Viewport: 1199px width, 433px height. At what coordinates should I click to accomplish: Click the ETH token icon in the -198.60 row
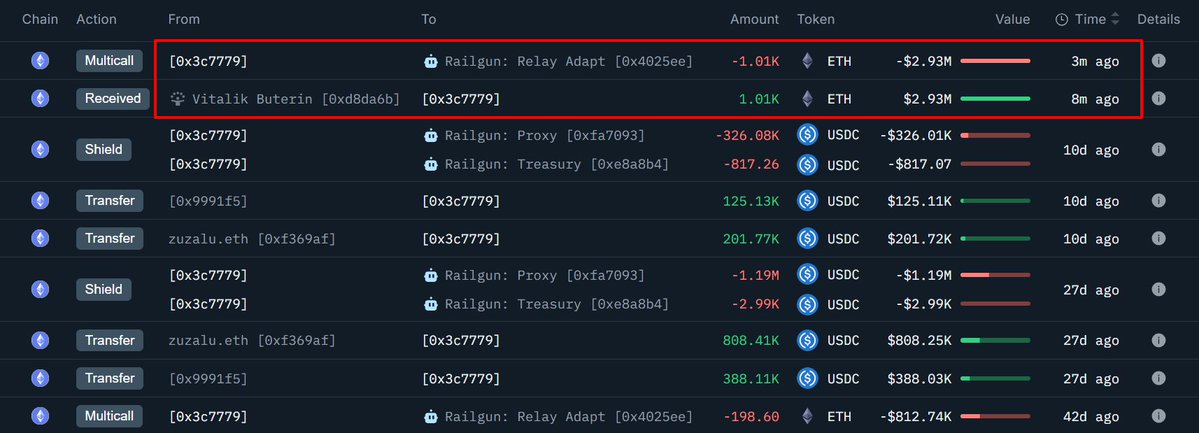(807, 416)
